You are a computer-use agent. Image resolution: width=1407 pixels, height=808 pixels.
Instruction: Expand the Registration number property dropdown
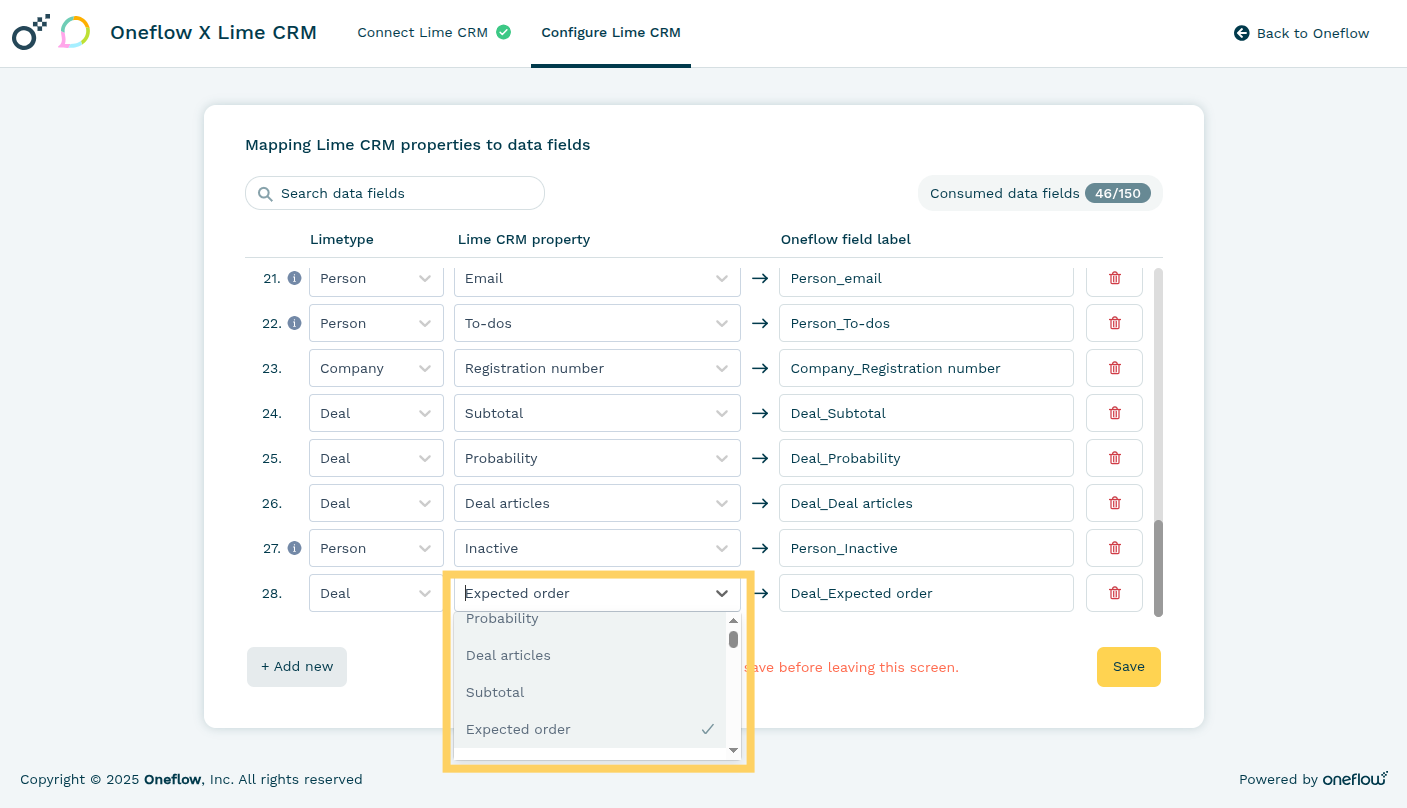(596, 368)
